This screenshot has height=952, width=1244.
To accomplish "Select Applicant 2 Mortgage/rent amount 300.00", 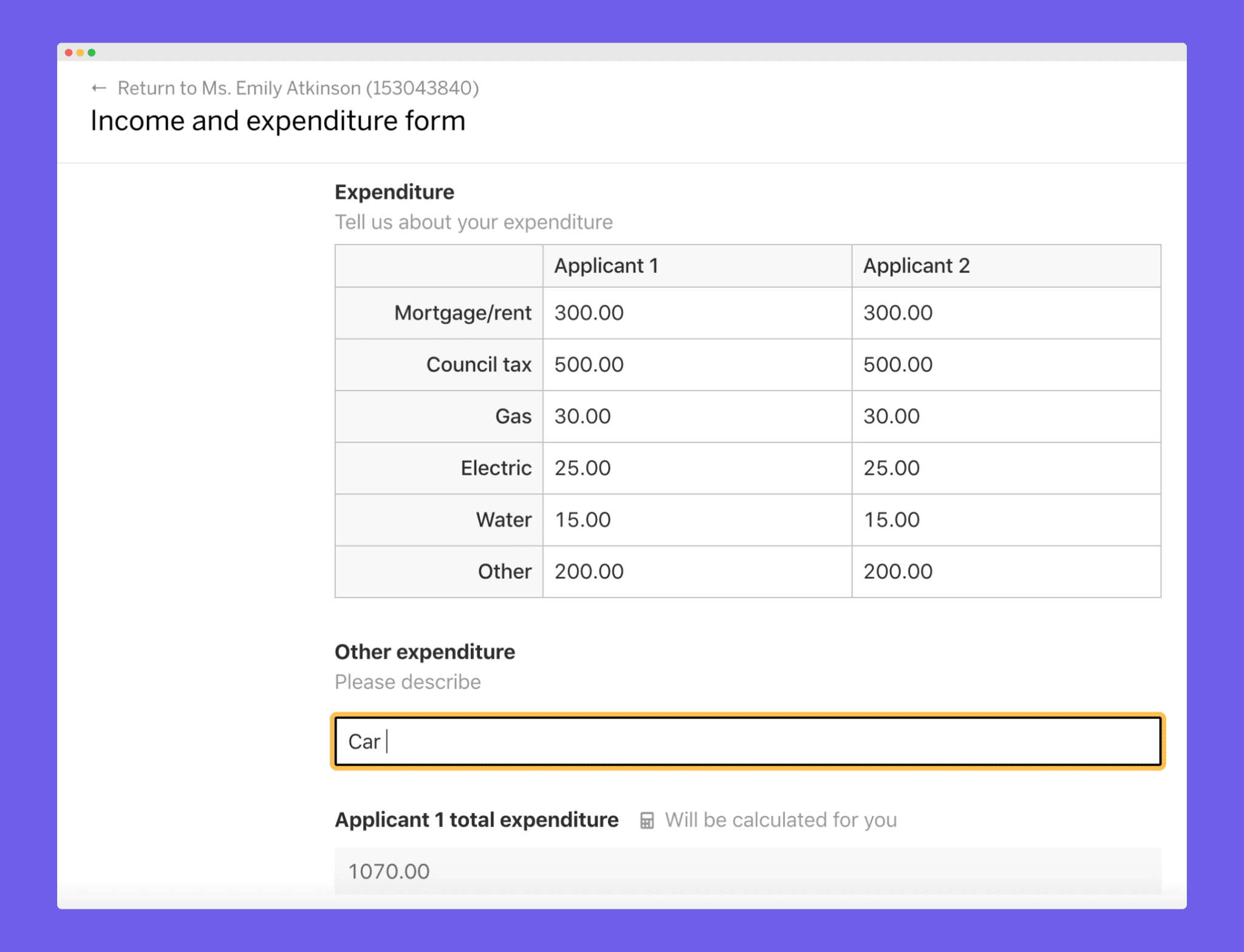I will (898, 313).
